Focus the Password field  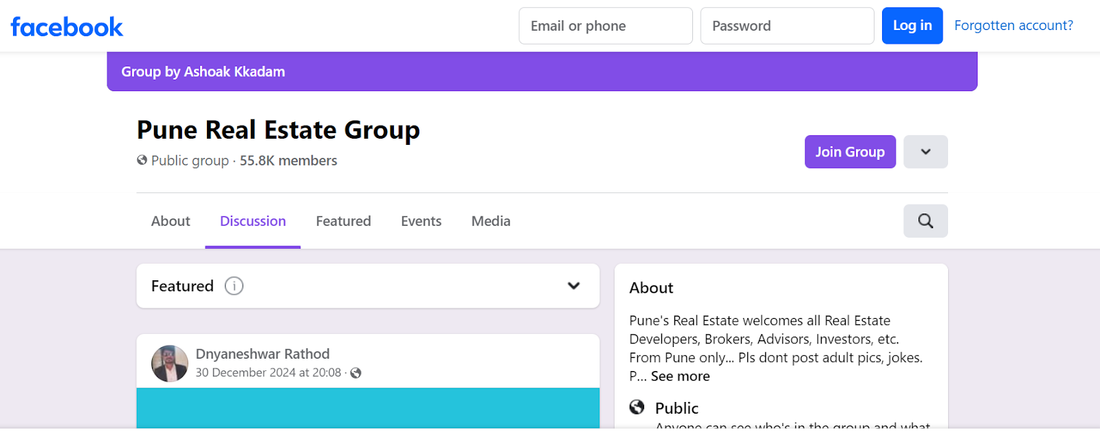(787, 26)
